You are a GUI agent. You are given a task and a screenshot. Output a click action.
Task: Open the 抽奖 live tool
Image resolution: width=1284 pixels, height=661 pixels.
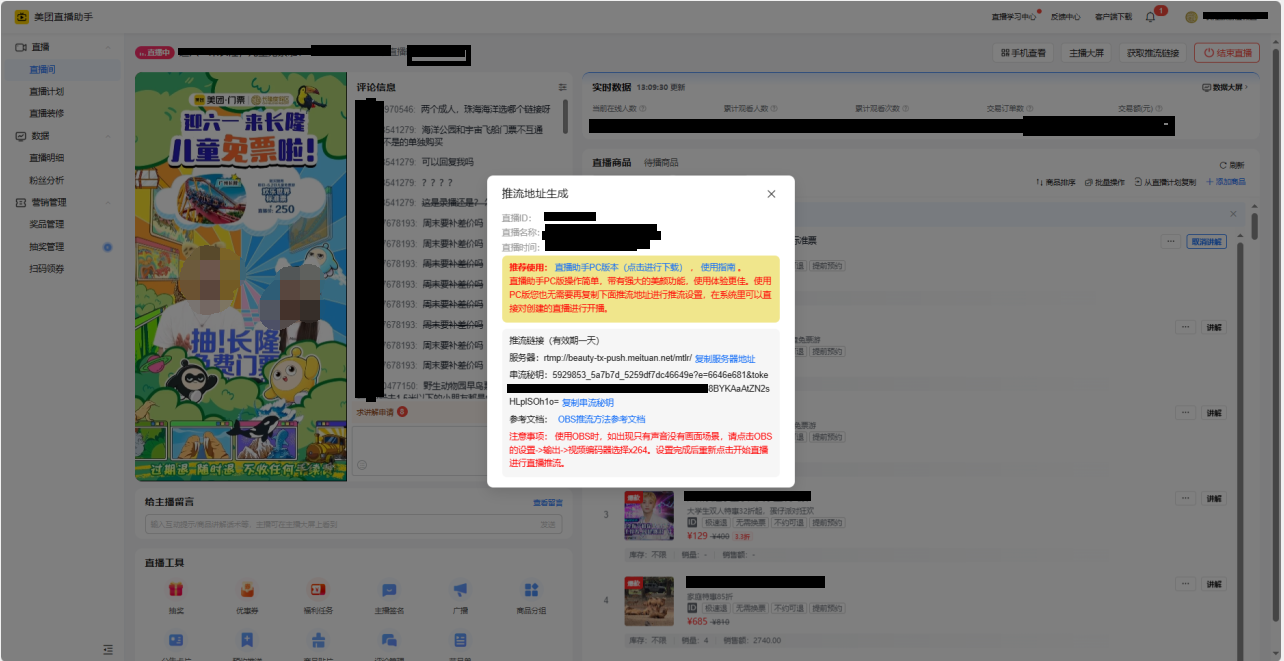176,597
